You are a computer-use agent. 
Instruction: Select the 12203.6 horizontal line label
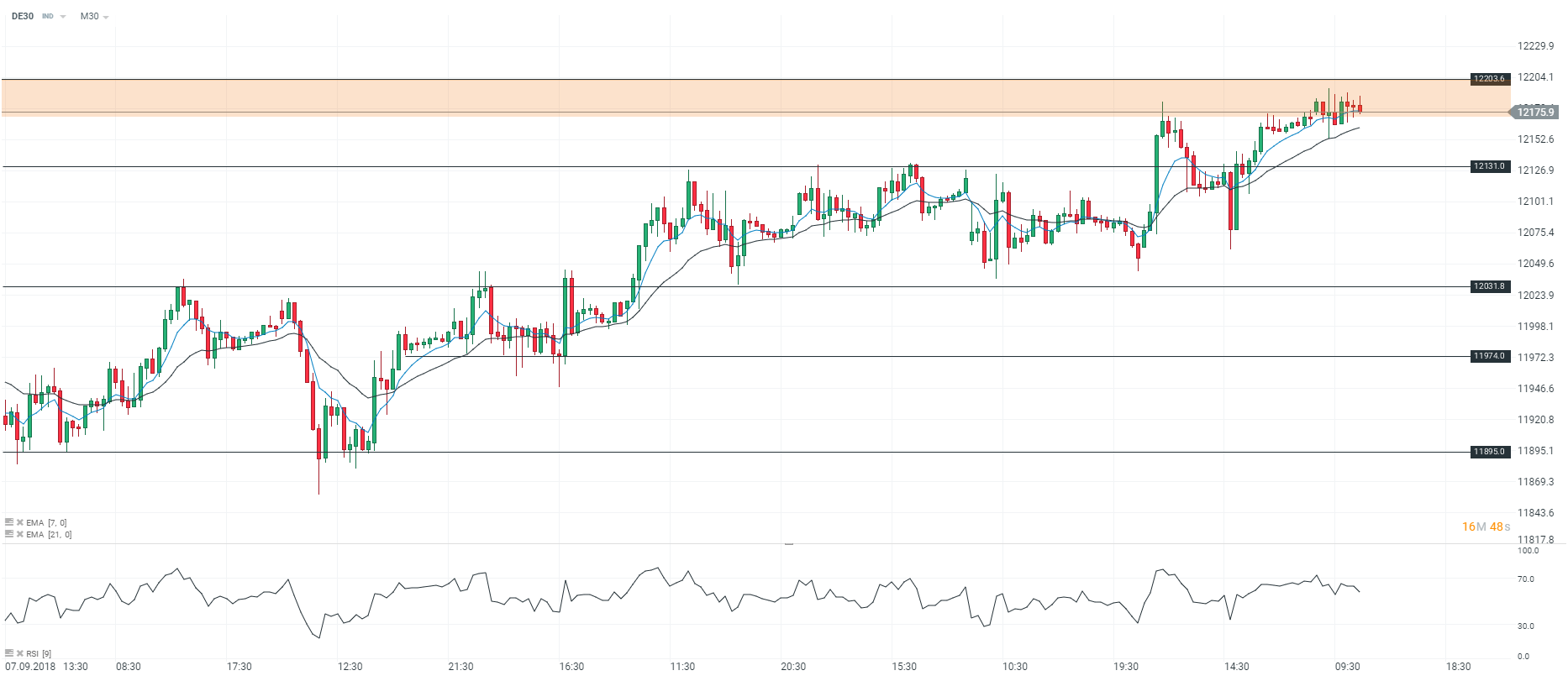point(1489,79)
